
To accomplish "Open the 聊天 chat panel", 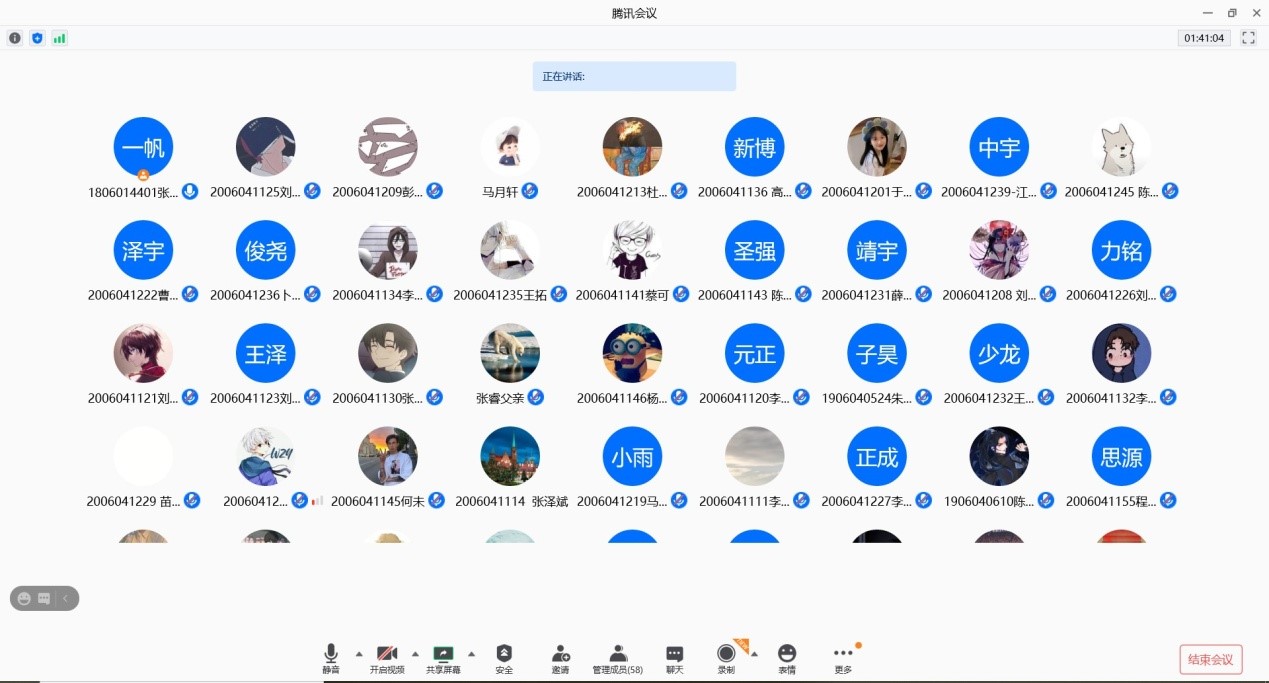I will pyautogui.click(x=675, y=657).
